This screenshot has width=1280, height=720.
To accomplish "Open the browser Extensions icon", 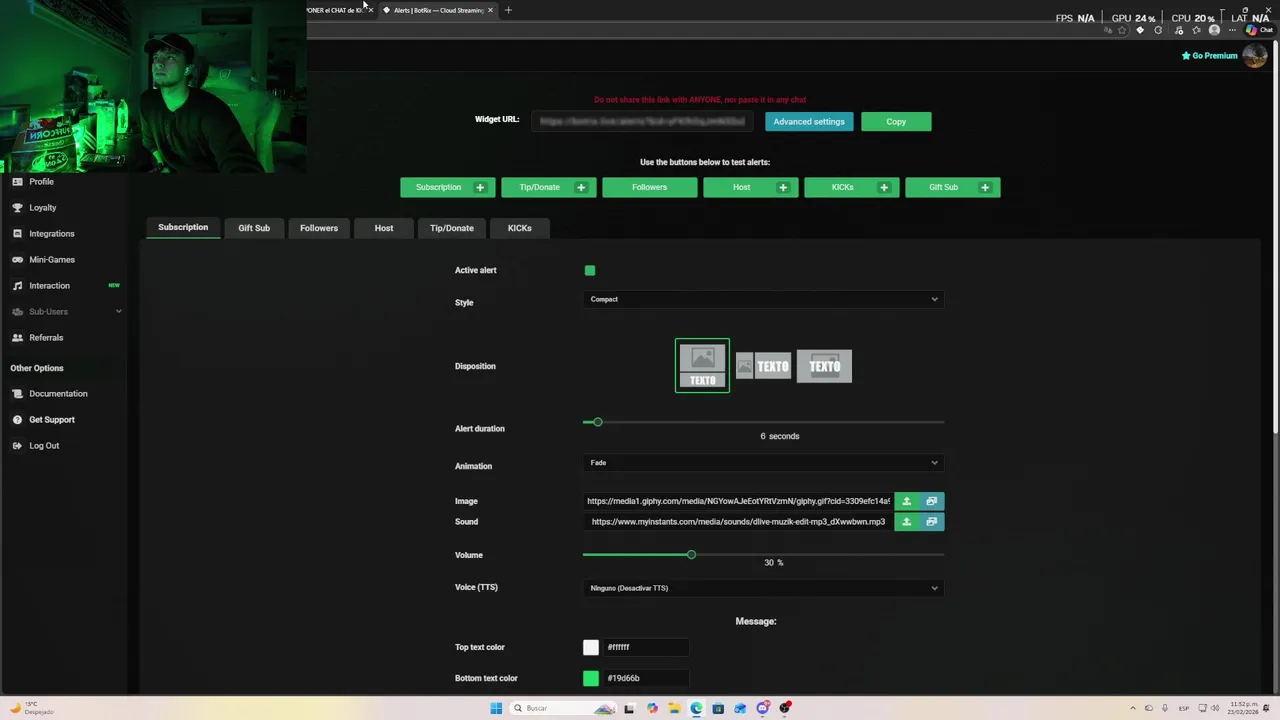I will tap(1158, 30).
